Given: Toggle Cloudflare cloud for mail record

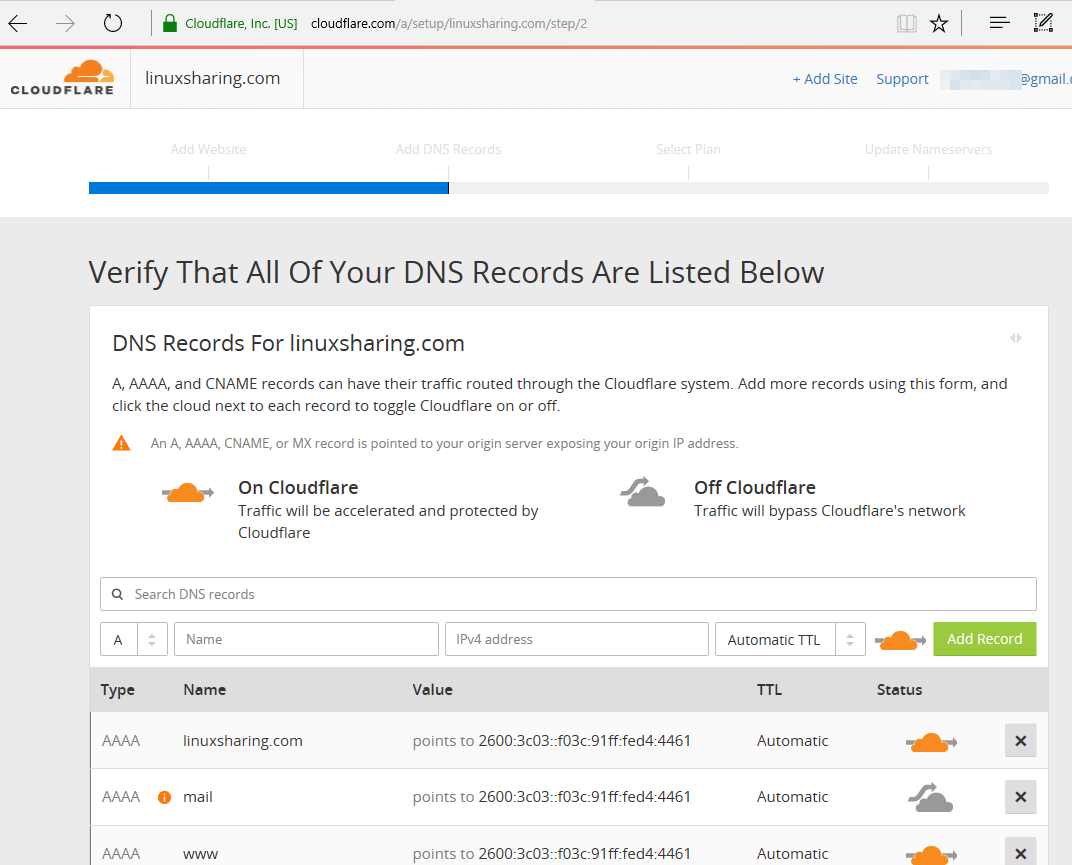Looking at the screenshot, I should click(931, 797).
